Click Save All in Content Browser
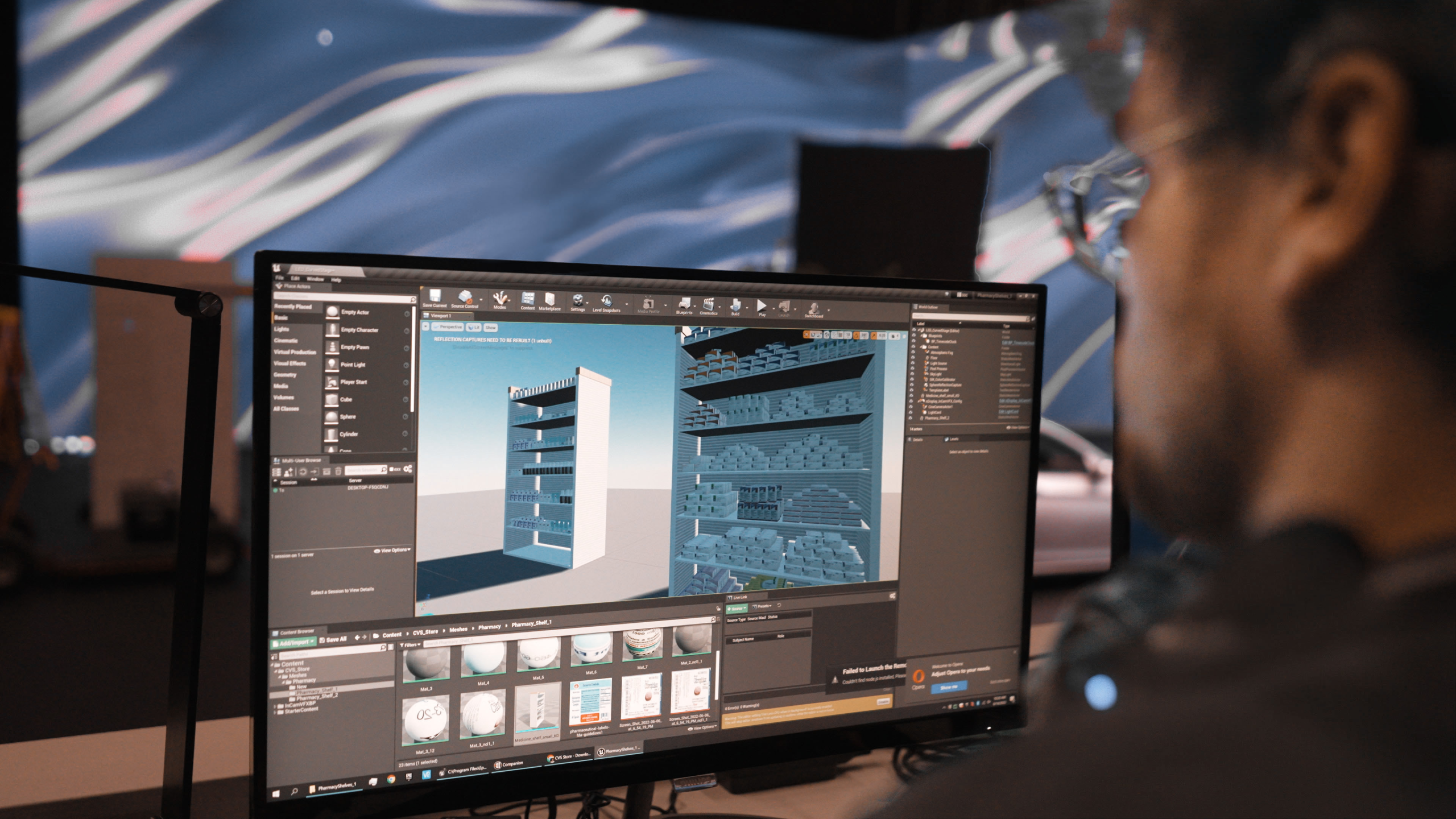The image size is (1456, 819). coord(333,639)
